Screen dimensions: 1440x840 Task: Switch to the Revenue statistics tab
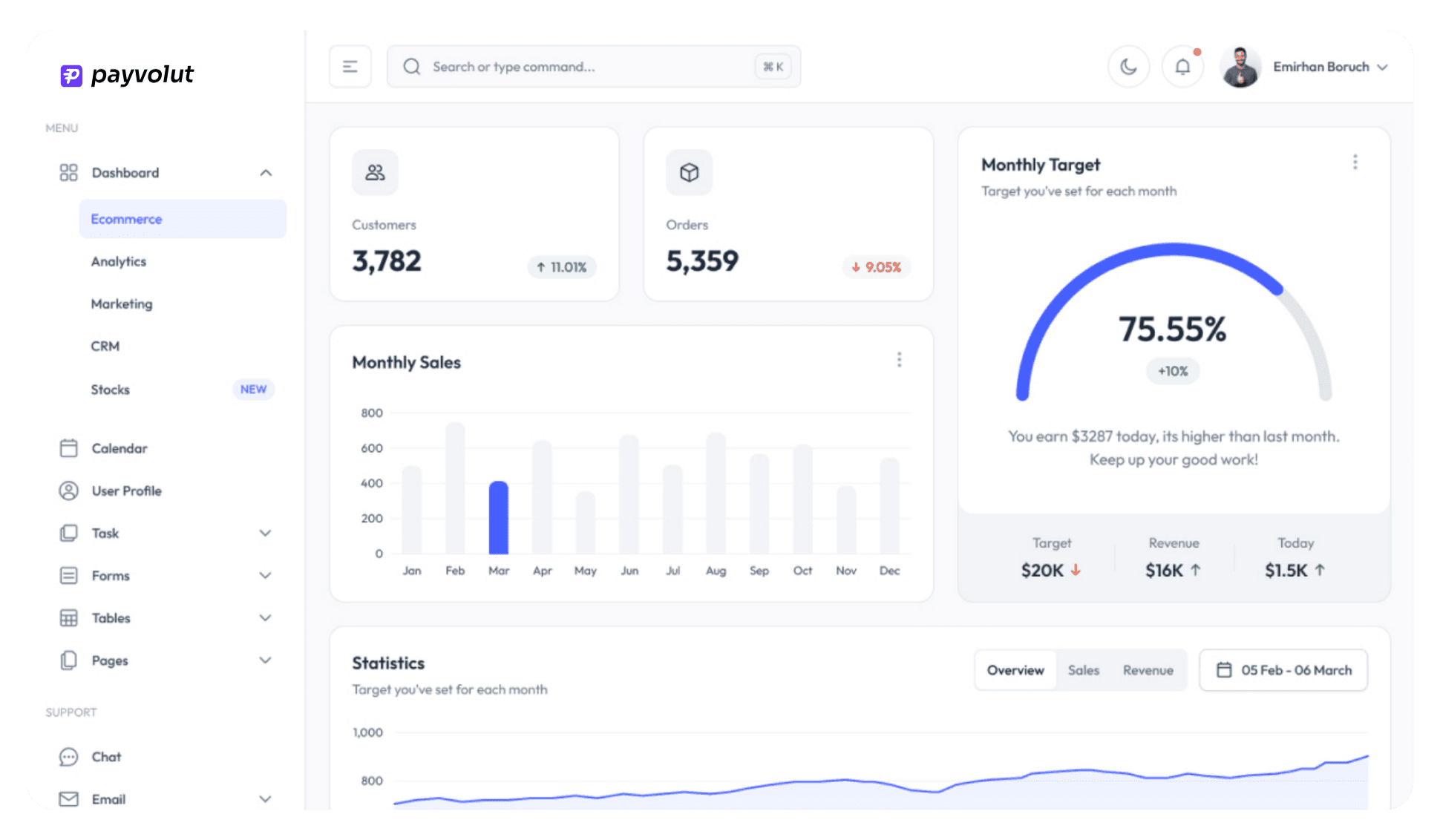(1148, 670)
